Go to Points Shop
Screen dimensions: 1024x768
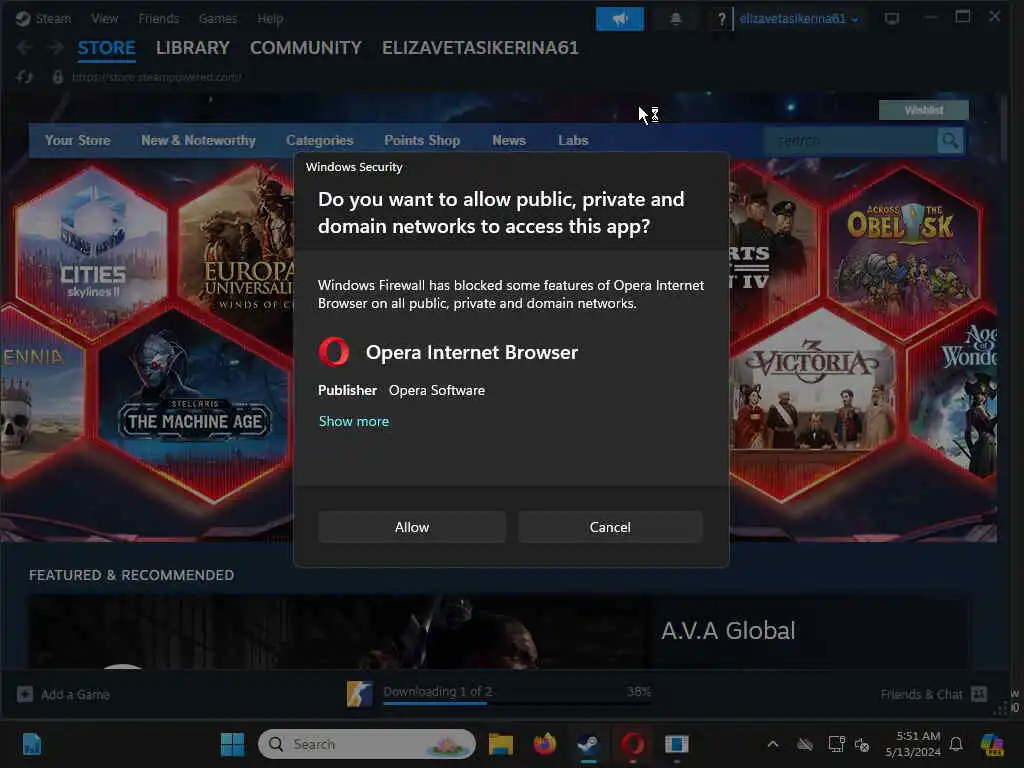(422, 140)
